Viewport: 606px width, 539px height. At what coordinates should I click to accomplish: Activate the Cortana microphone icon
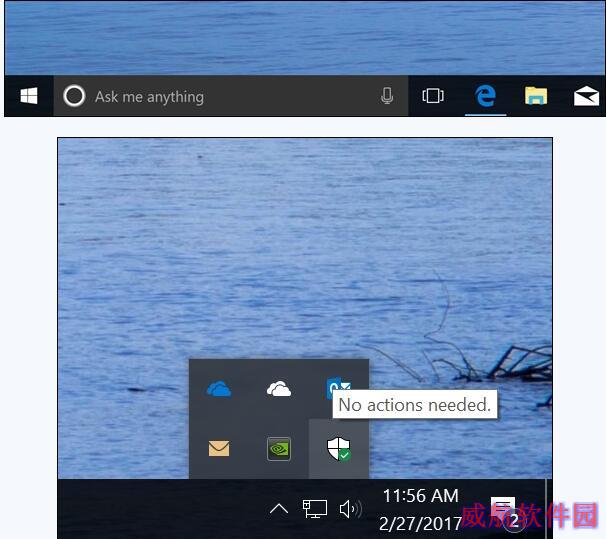click(x=387, y=96)
